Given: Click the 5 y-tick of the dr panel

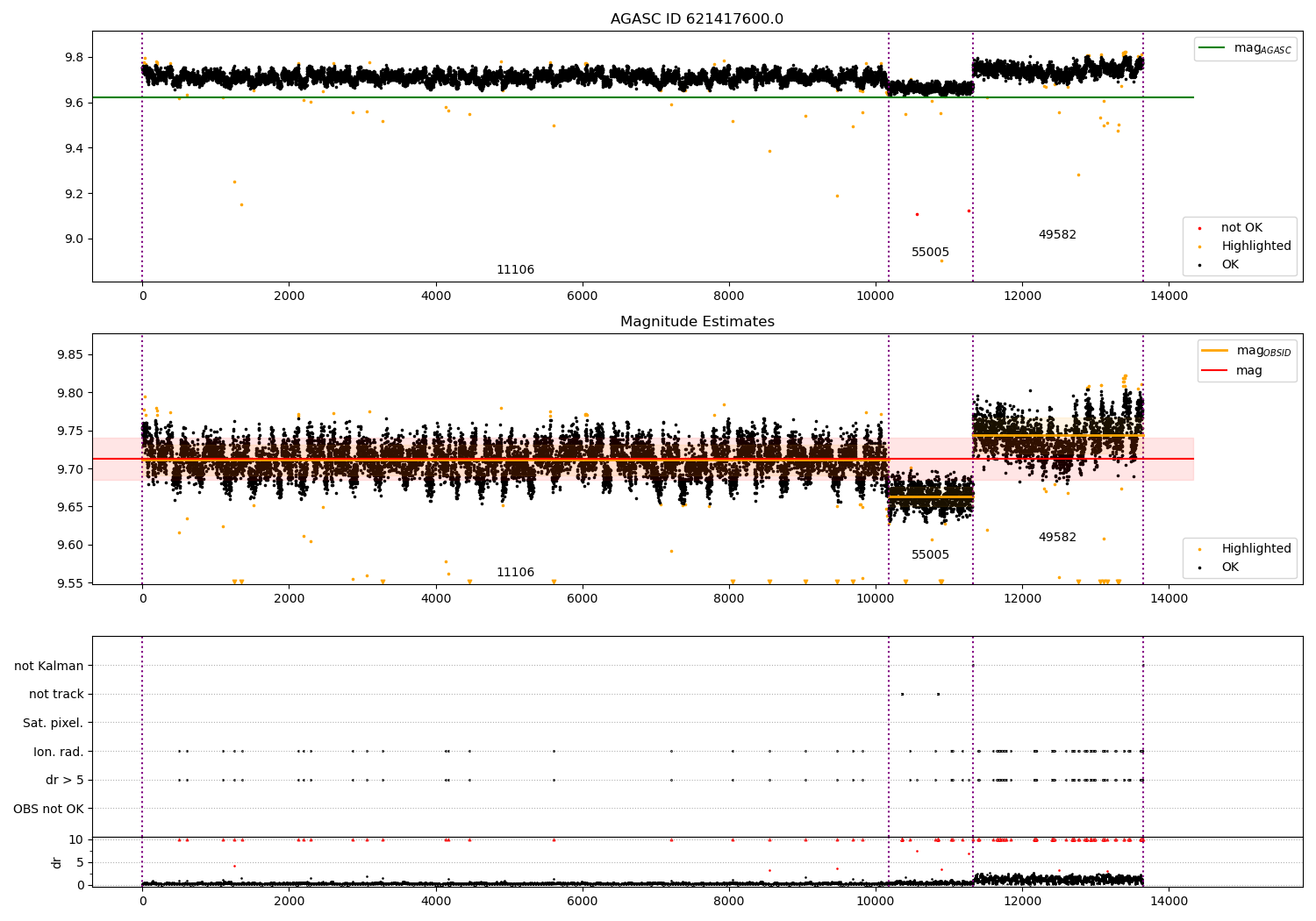Looking at the screenshot, I should click(x=80, y=862).
